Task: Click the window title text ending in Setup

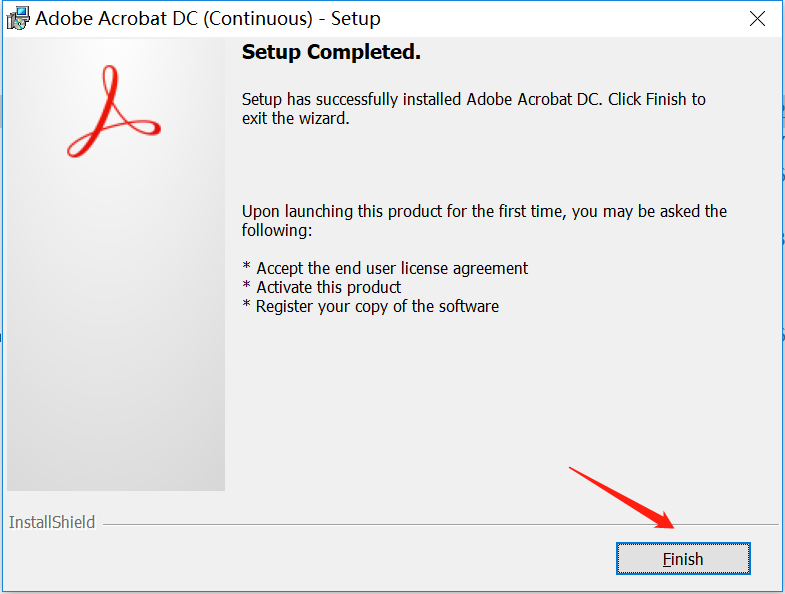Action: click(x=208, y=19)
